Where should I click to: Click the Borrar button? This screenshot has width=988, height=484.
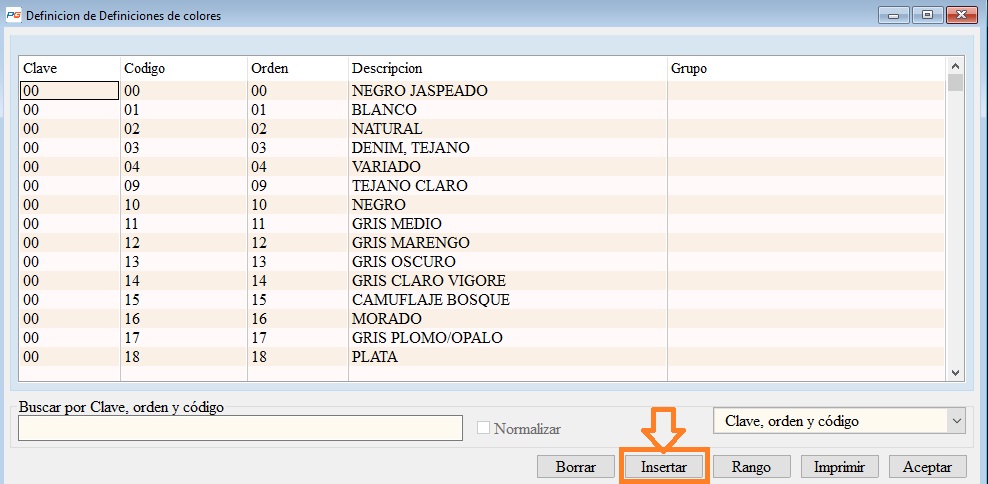[575, 467]
